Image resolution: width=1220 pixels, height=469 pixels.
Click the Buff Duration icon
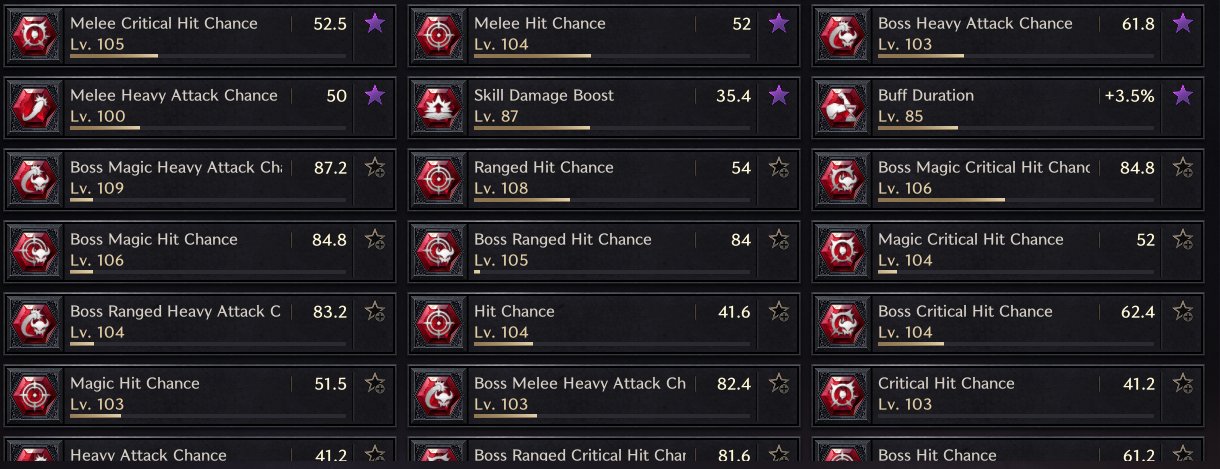click(843, 107)
